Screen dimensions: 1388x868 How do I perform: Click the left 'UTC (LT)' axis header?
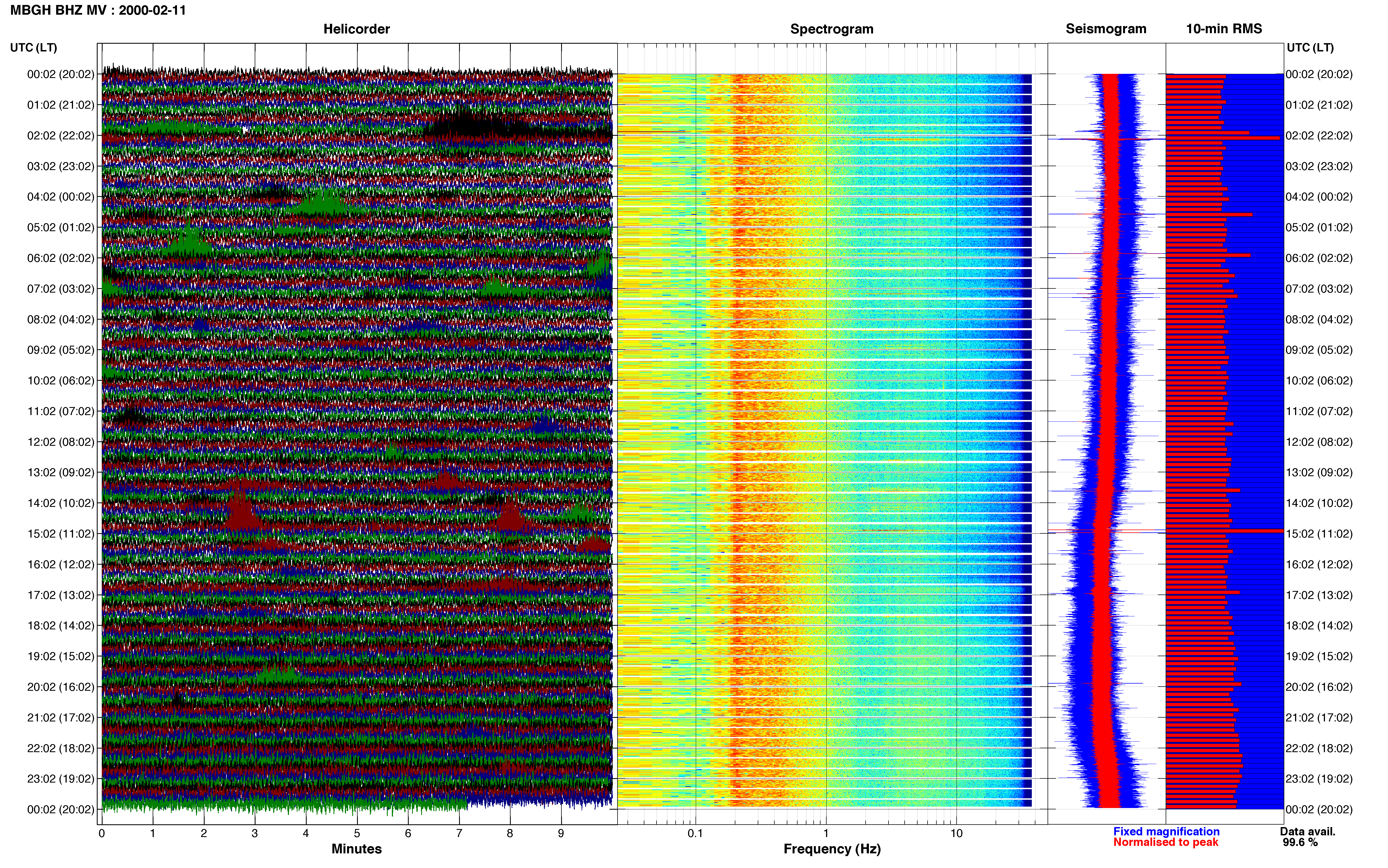coord(34,48)
